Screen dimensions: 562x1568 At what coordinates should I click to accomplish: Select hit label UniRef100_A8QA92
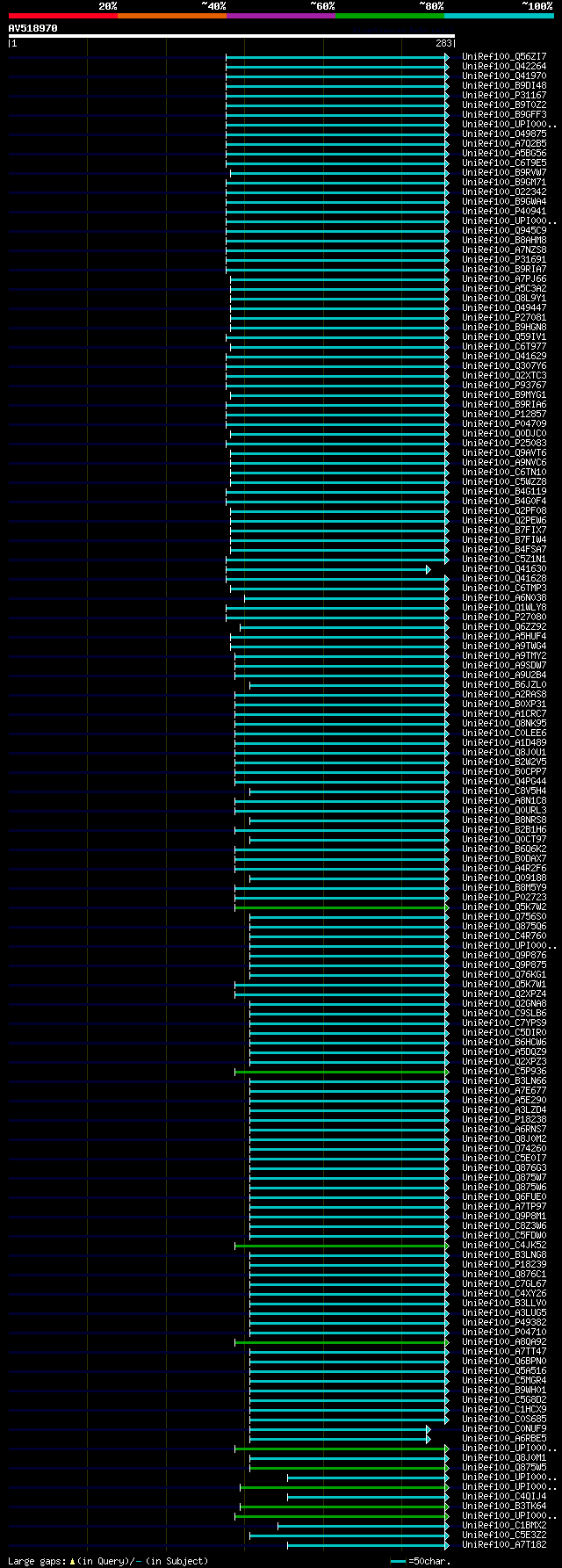pyautogui.click(x=504, y=1341)
